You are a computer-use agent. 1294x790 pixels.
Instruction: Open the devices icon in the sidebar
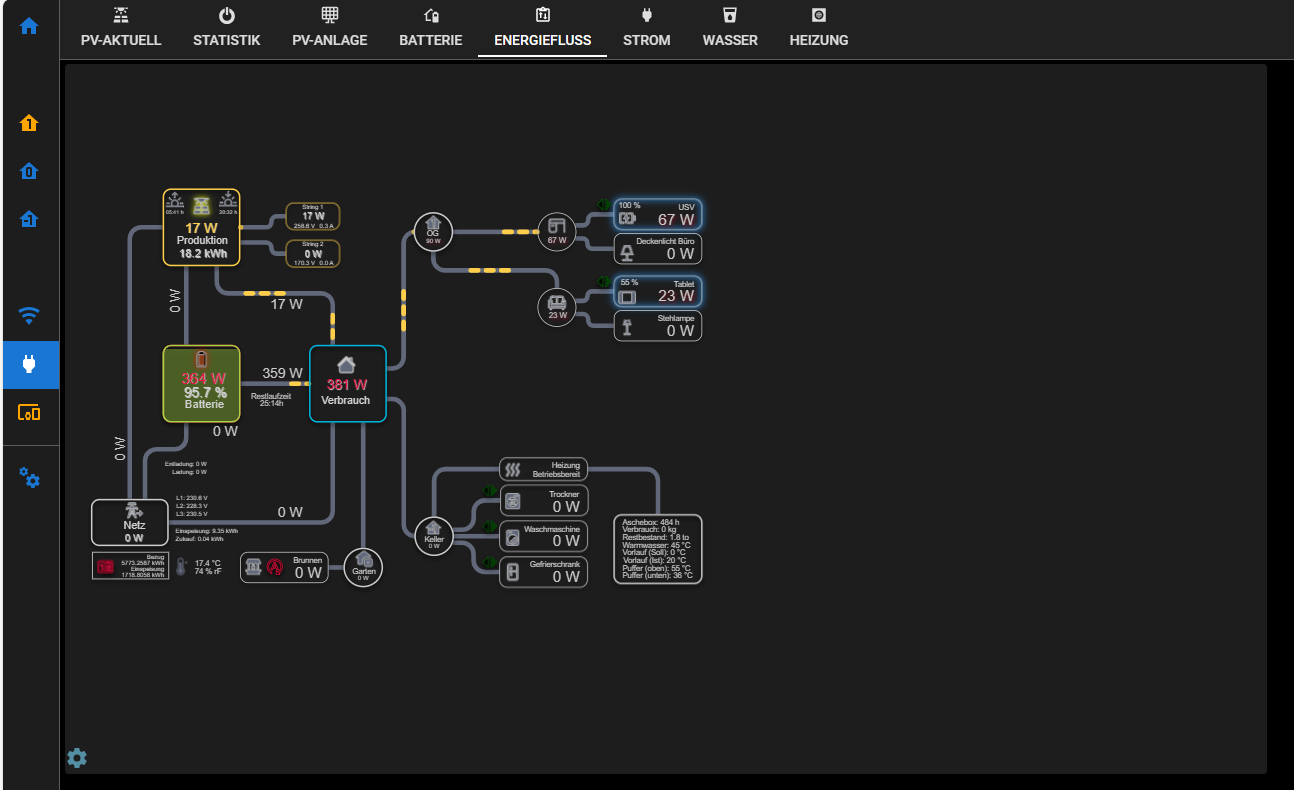[x=29, y=412]
